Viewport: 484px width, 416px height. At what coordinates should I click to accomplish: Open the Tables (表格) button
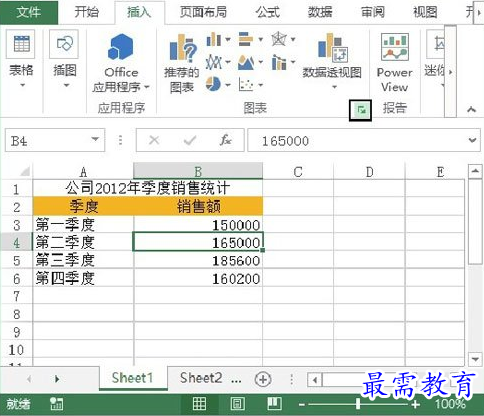21,60
